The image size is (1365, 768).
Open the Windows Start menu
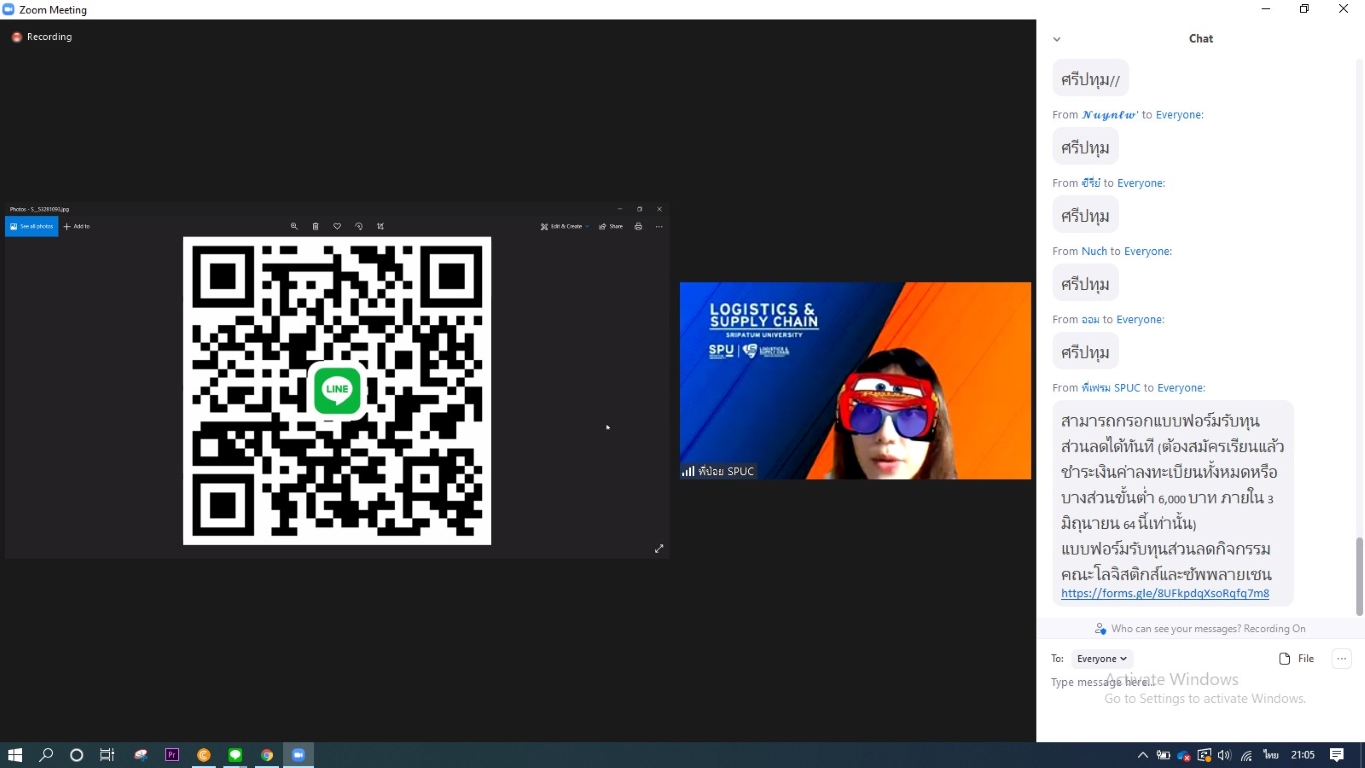(15, 755)
